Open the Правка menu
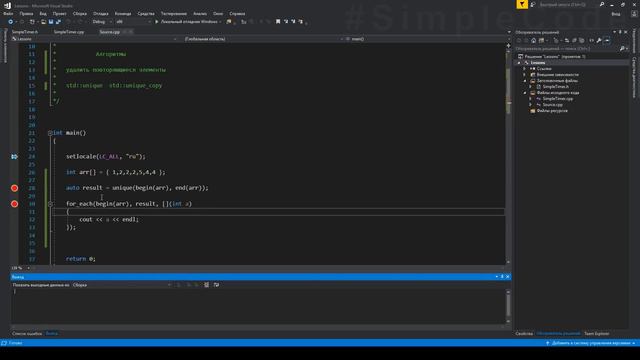Screen dimensions: 640x360 [26, 13]
